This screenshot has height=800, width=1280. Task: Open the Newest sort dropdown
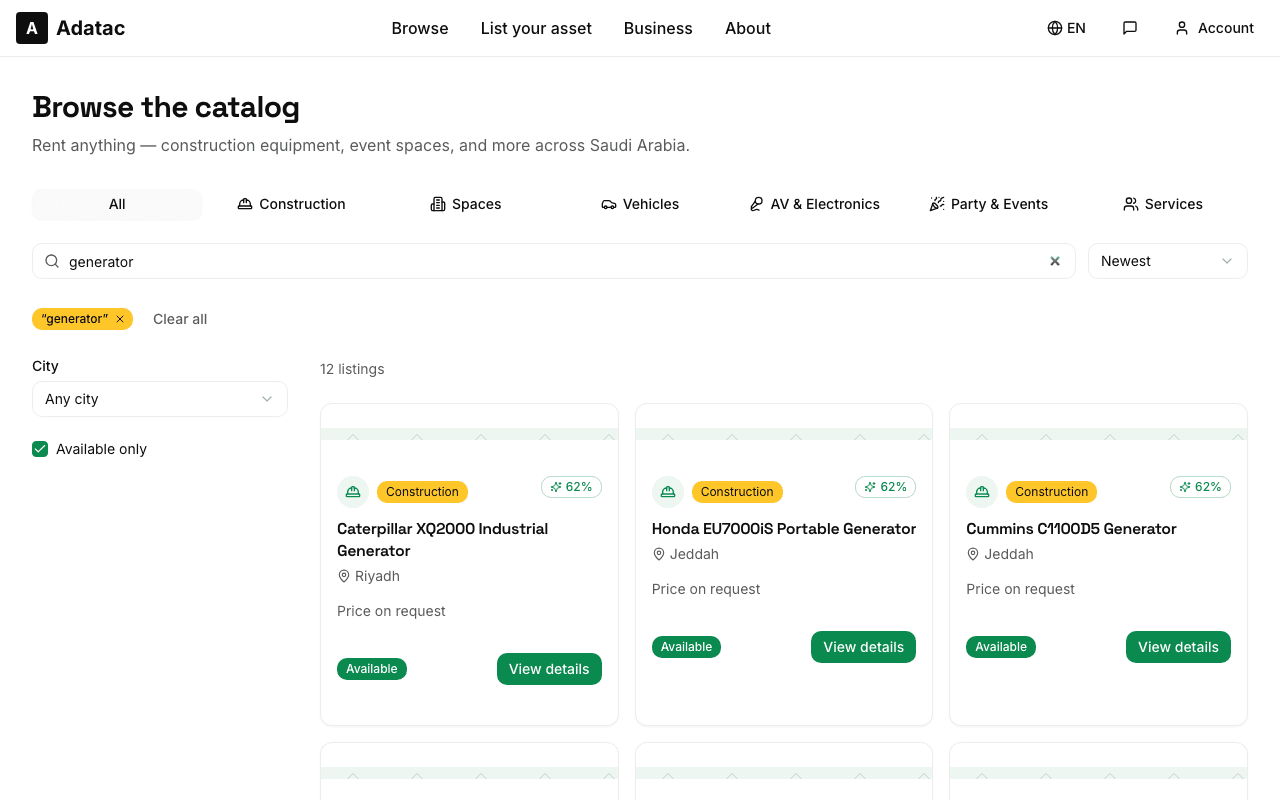(x=1168, y=261)
